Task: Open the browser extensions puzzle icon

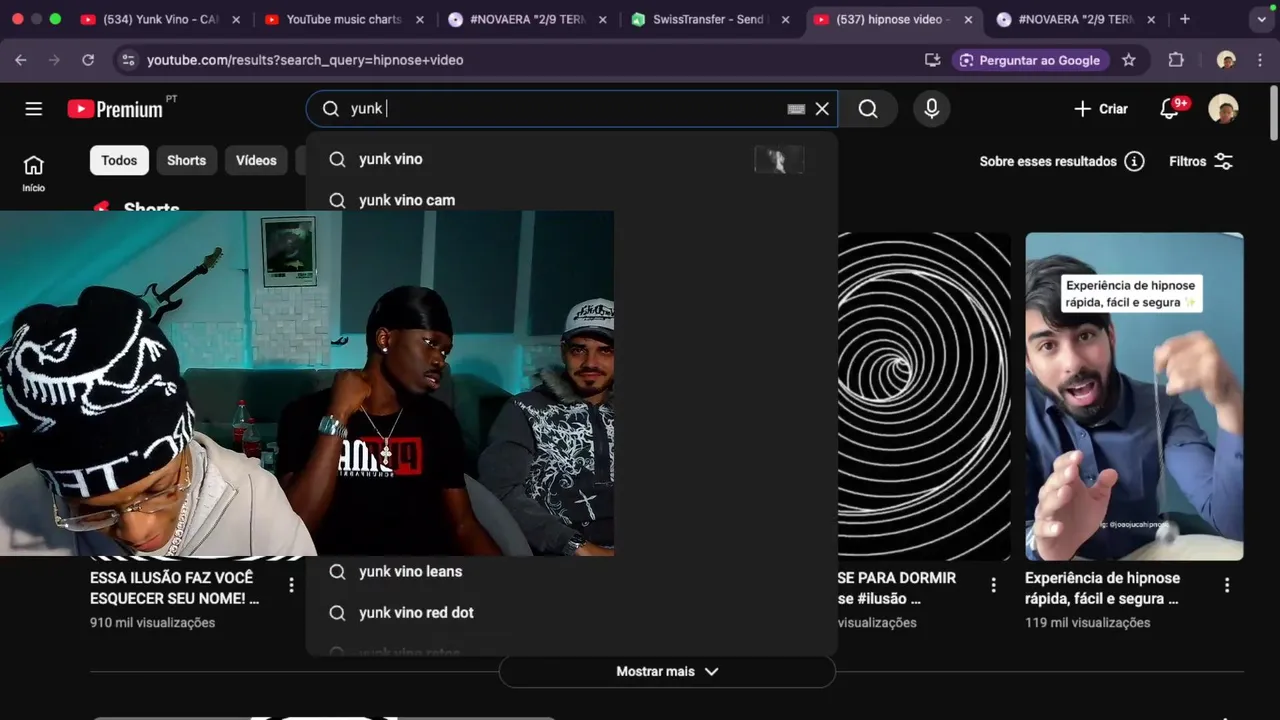Action: 1176,60
